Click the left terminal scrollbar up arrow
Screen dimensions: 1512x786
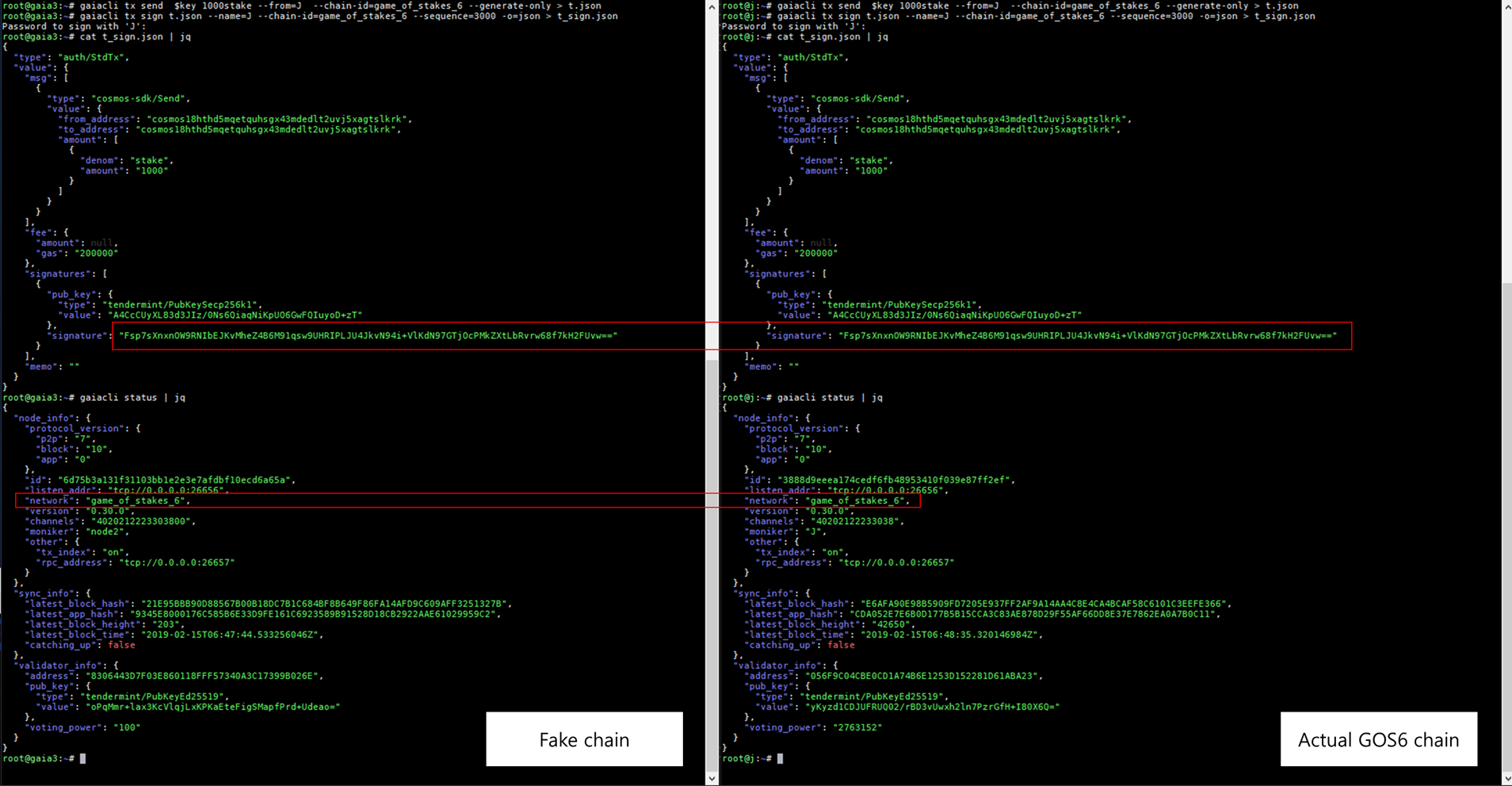pos(712,7)
